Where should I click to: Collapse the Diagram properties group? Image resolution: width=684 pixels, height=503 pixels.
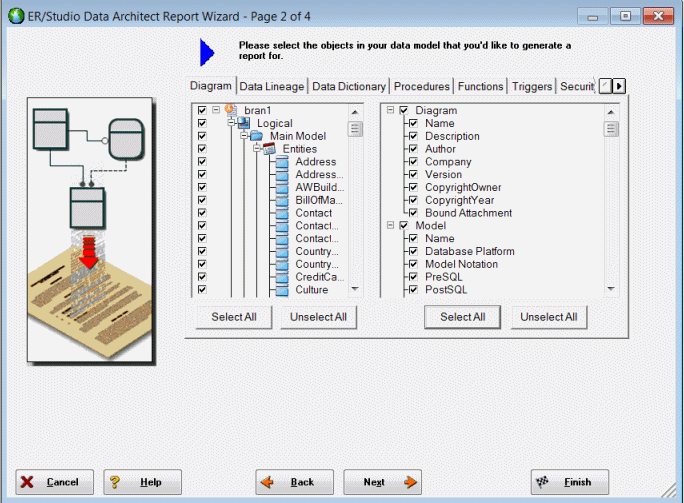(390, 110)
